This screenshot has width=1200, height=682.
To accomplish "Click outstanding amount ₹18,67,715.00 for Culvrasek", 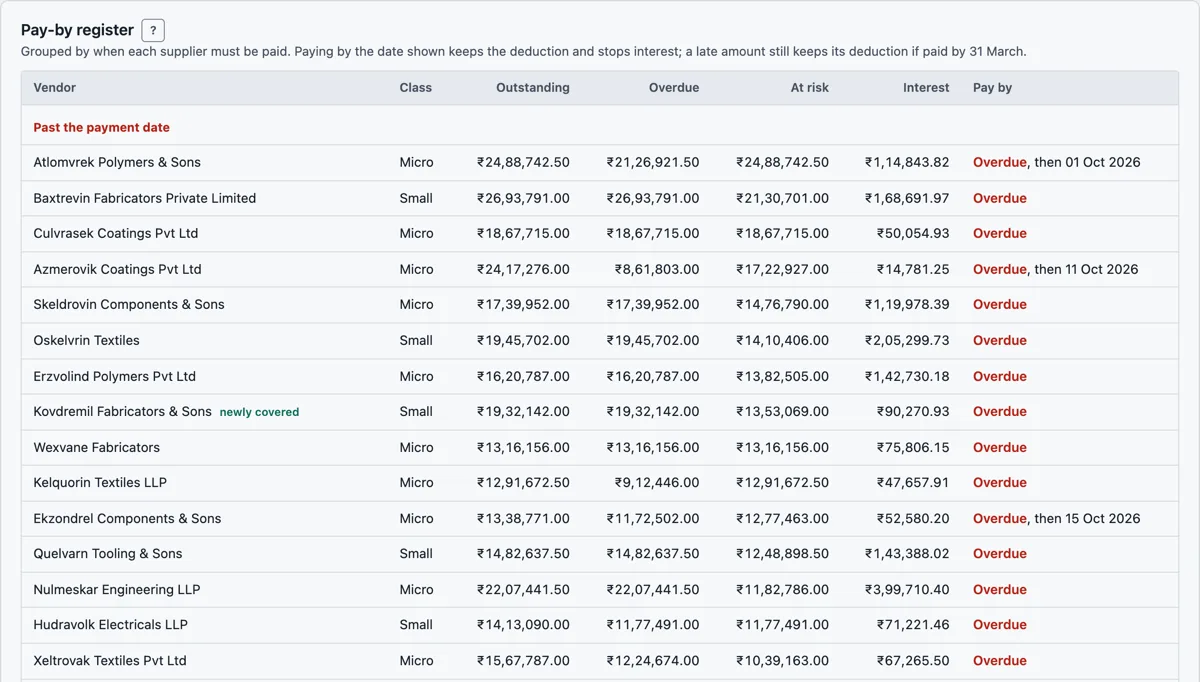I will click(523, 233).
